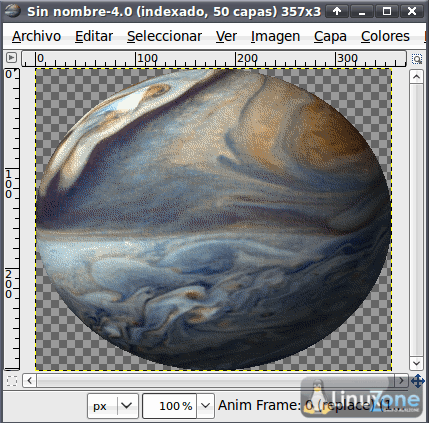
Task: Click the title bar up-arrow shade button
Action: coord(337,12)
